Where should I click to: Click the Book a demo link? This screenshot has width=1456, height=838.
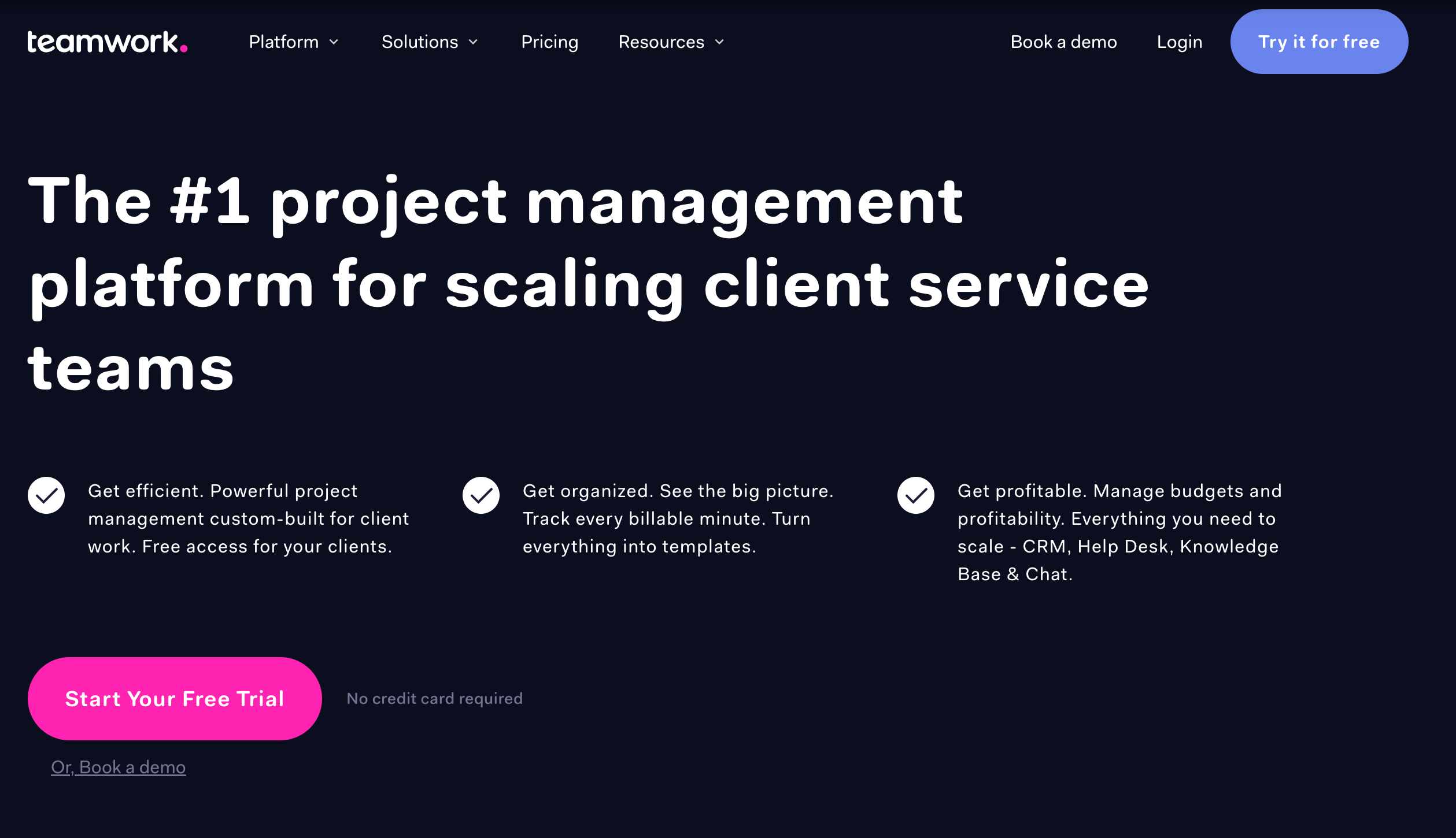pyautogui.click(x=1063, y=41)
